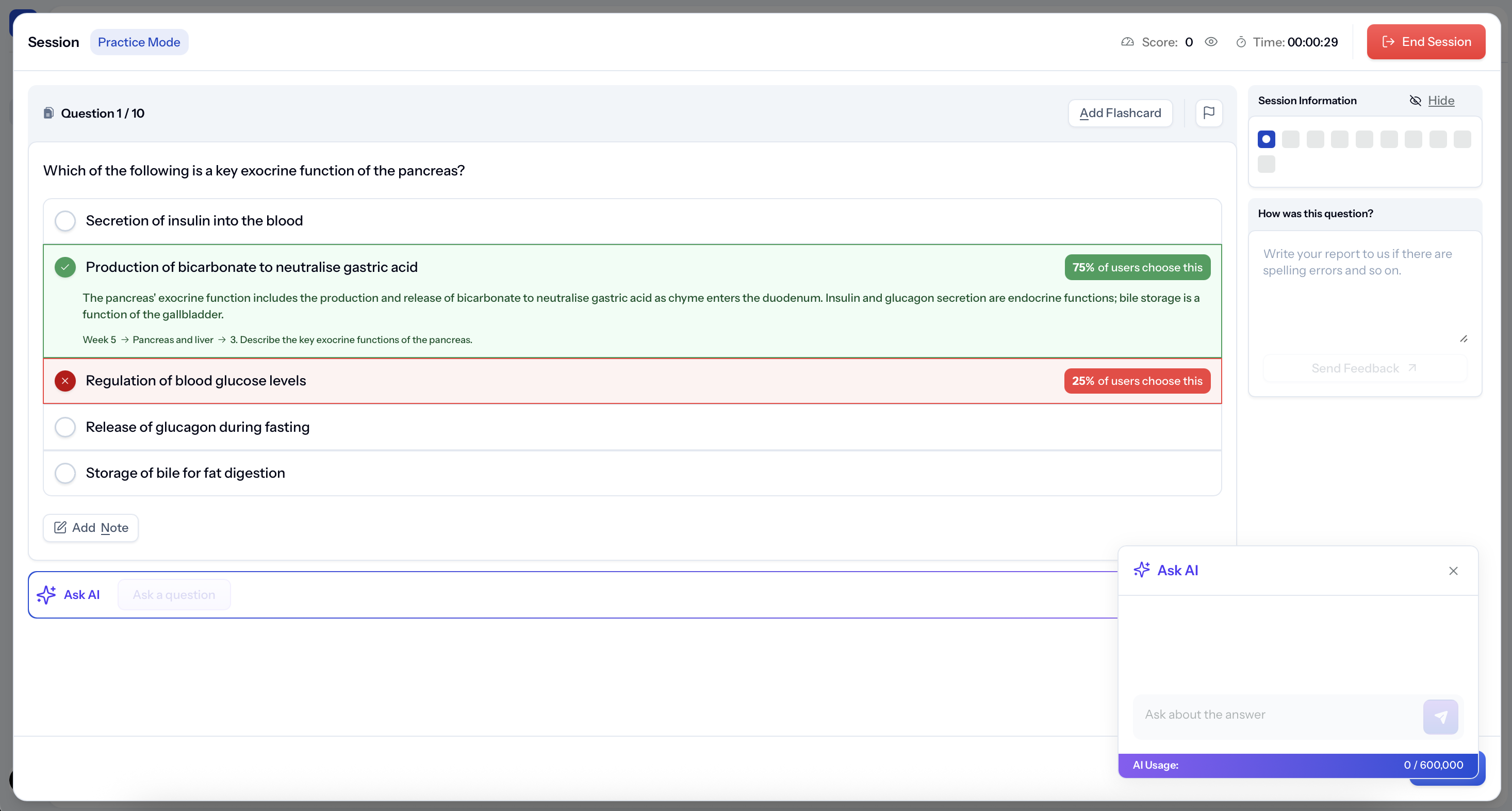Image resolution: width=1512 pixels, height=811 pixels.
Task: Flag this question with the flag icon
Action: [x=1209, y=112]
